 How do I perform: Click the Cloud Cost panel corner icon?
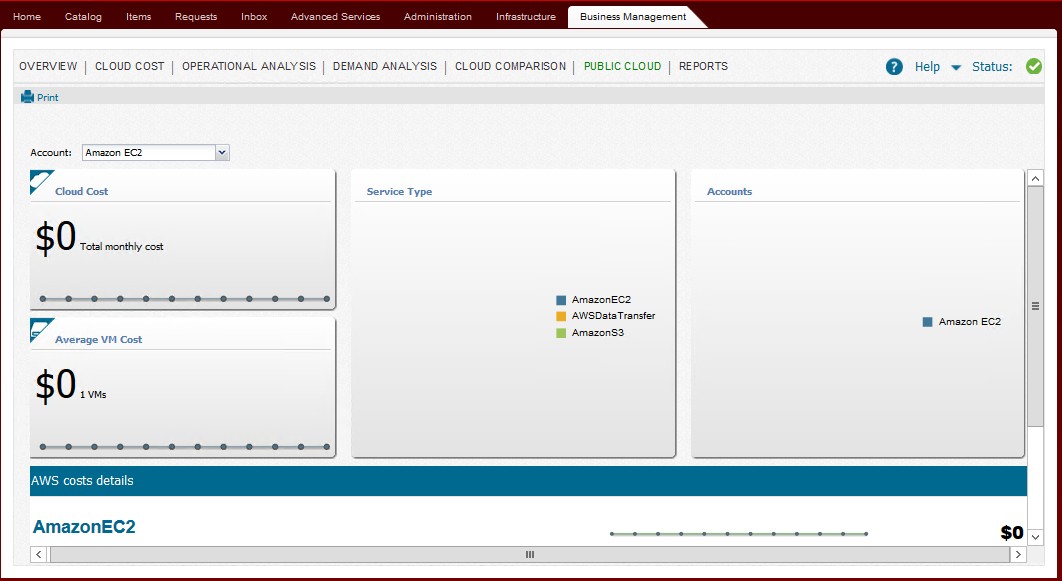[40, 181]
